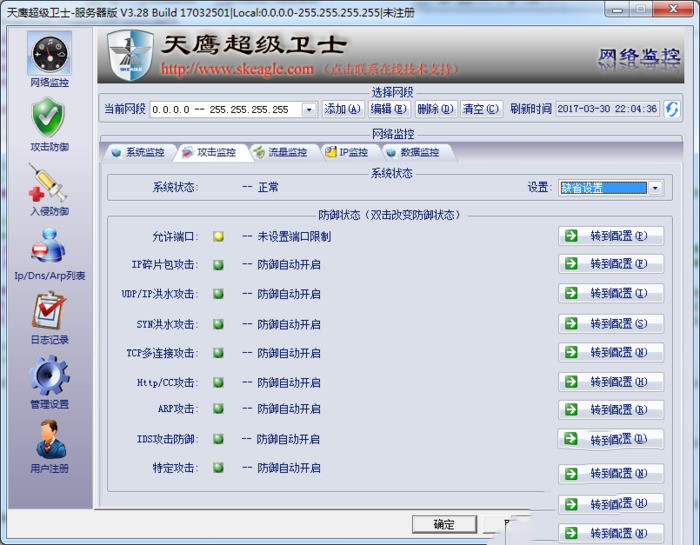Click 转到配置 in the Http/CC攻击 row
Image resolution: width=700 pixels, height=545 pixels.
coord(611,382)
